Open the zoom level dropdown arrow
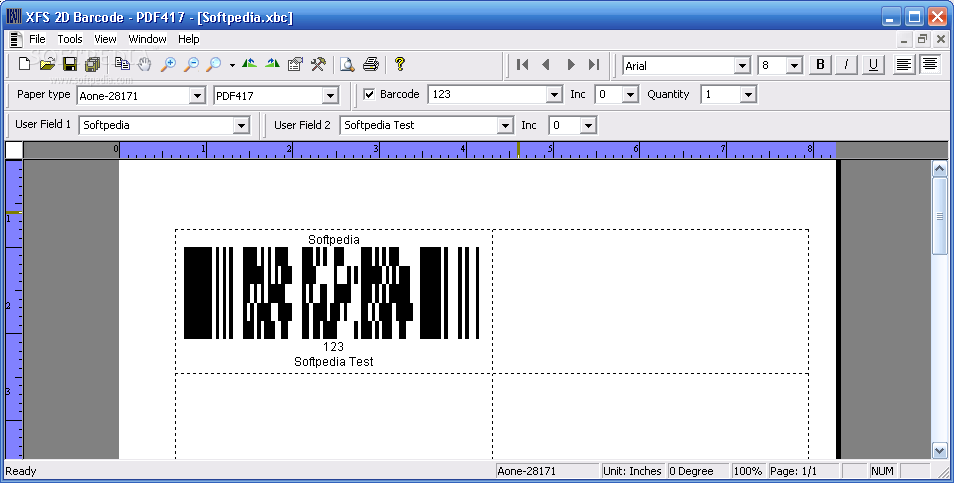954x483 pixels. pos(232,64)
